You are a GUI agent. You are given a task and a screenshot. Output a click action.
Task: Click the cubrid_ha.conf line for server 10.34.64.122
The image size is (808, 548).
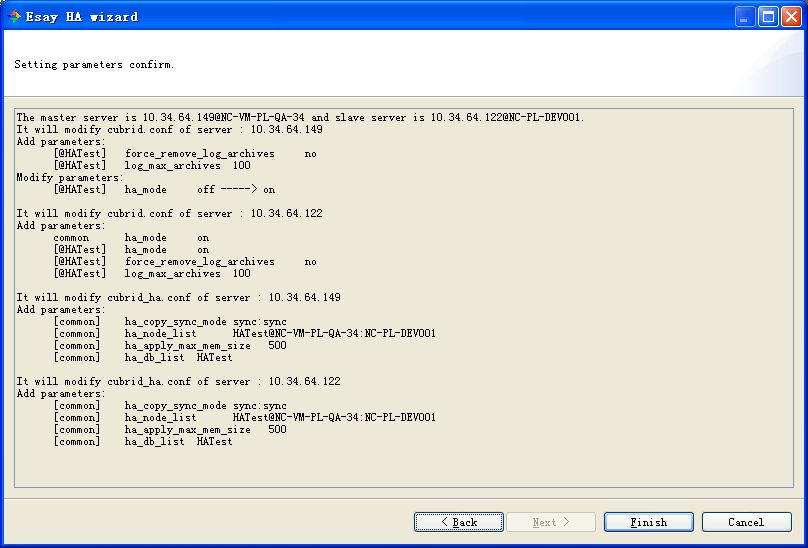178,381
